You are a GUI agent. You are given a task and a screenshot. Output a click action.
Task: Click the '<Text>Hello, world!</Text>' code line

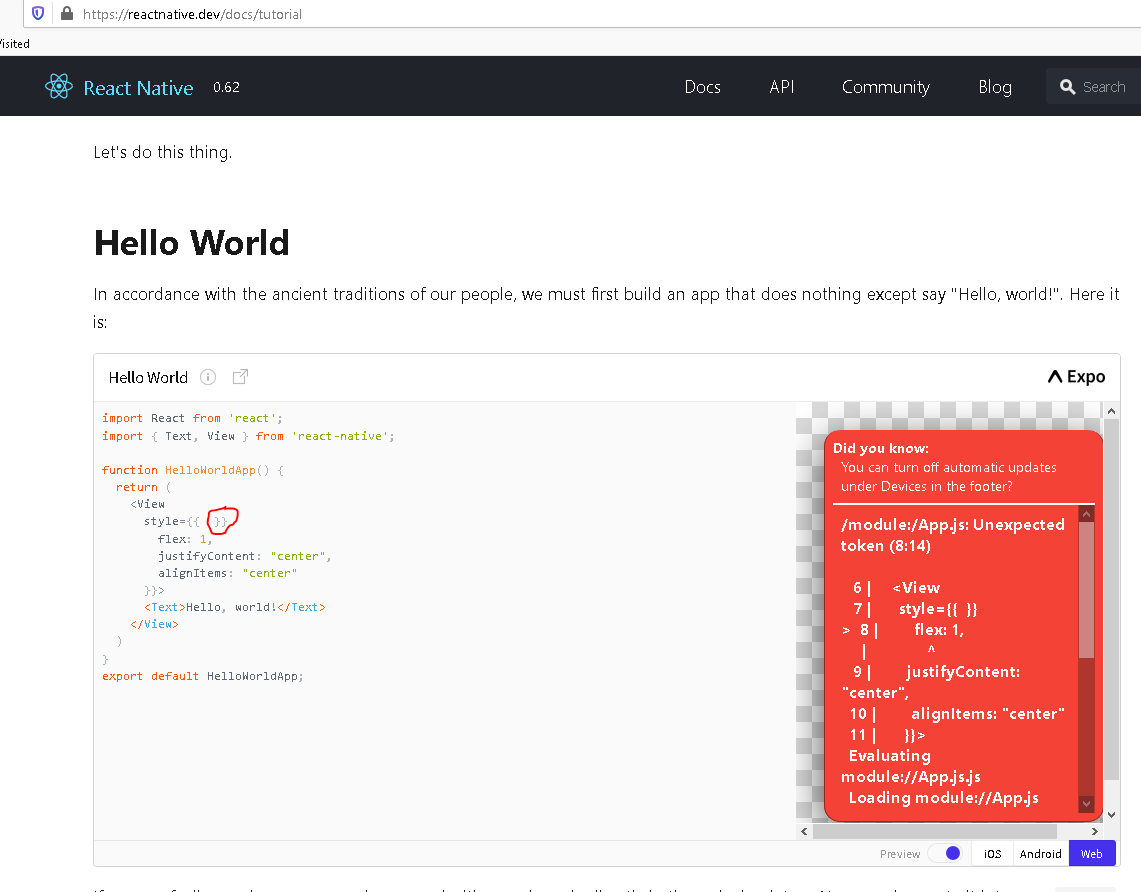pos(234,608)
